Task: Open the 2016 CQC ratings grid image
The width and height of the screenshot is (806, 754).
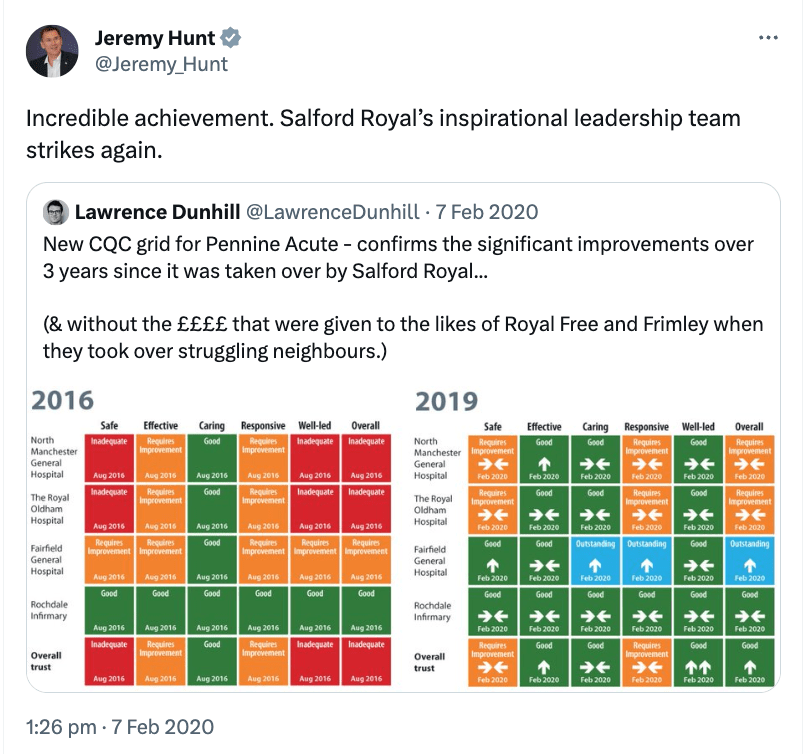Action: (x=210, y=540)
